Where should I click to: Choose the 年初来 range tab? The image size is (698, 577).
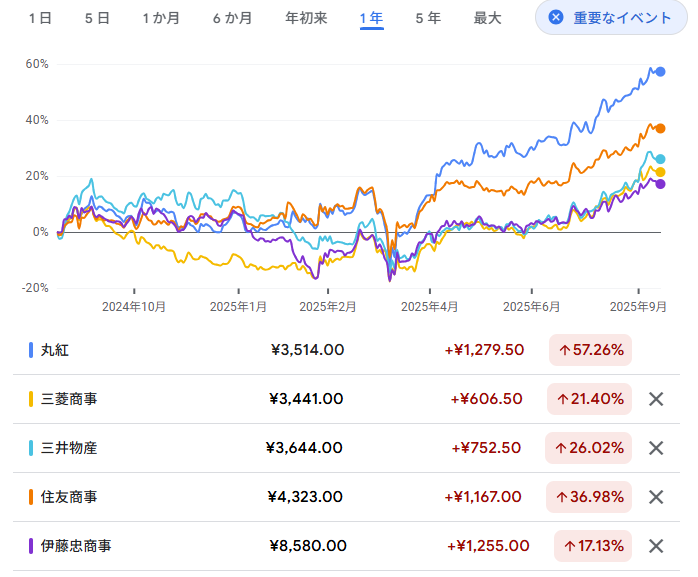tap(306, 18)
